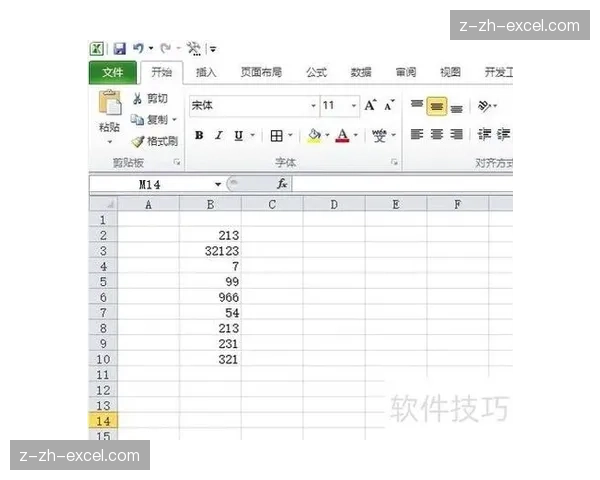Align cell content to top

(x=417, y=104)
